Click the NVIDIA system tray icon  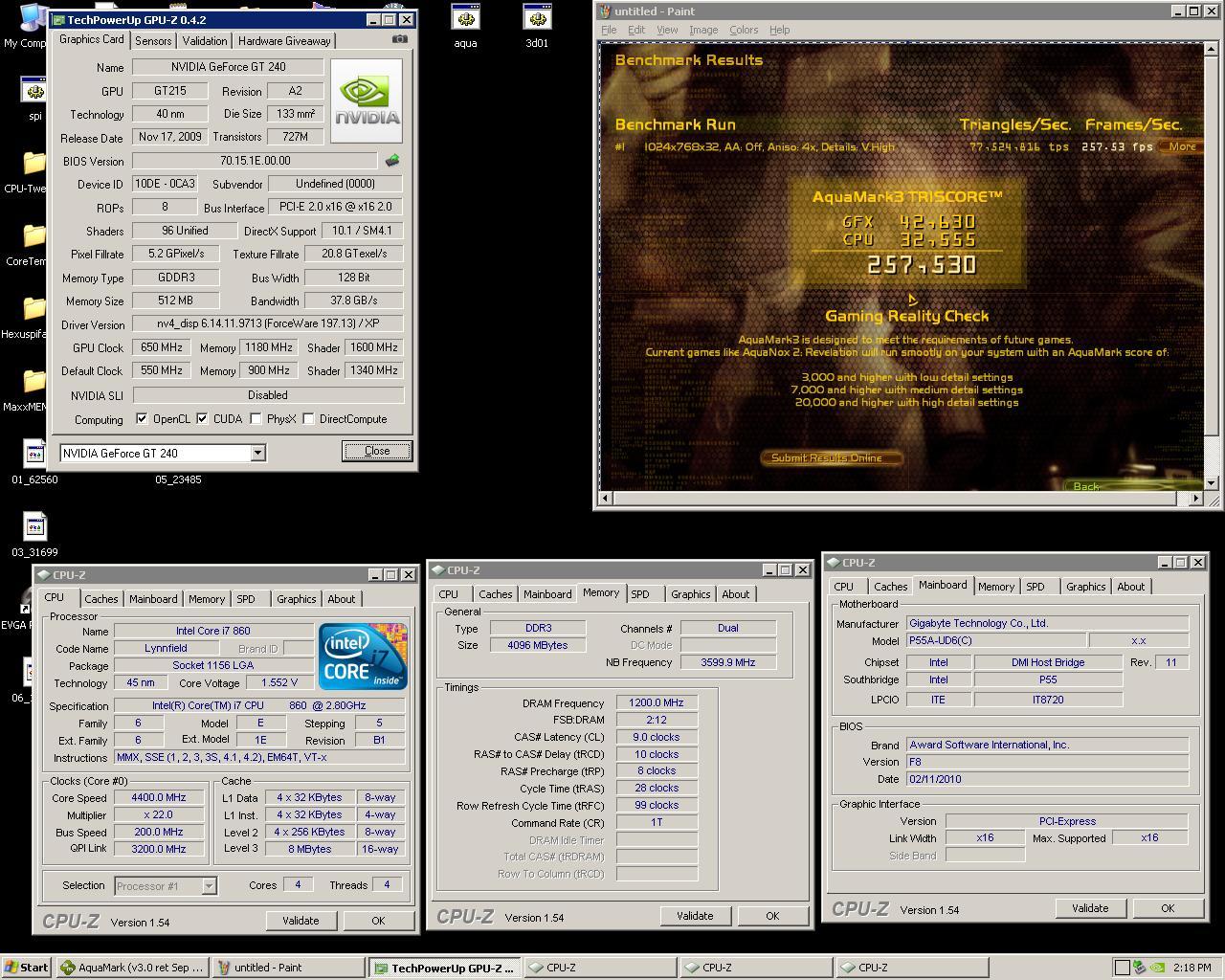click(x=1156, y=967)
